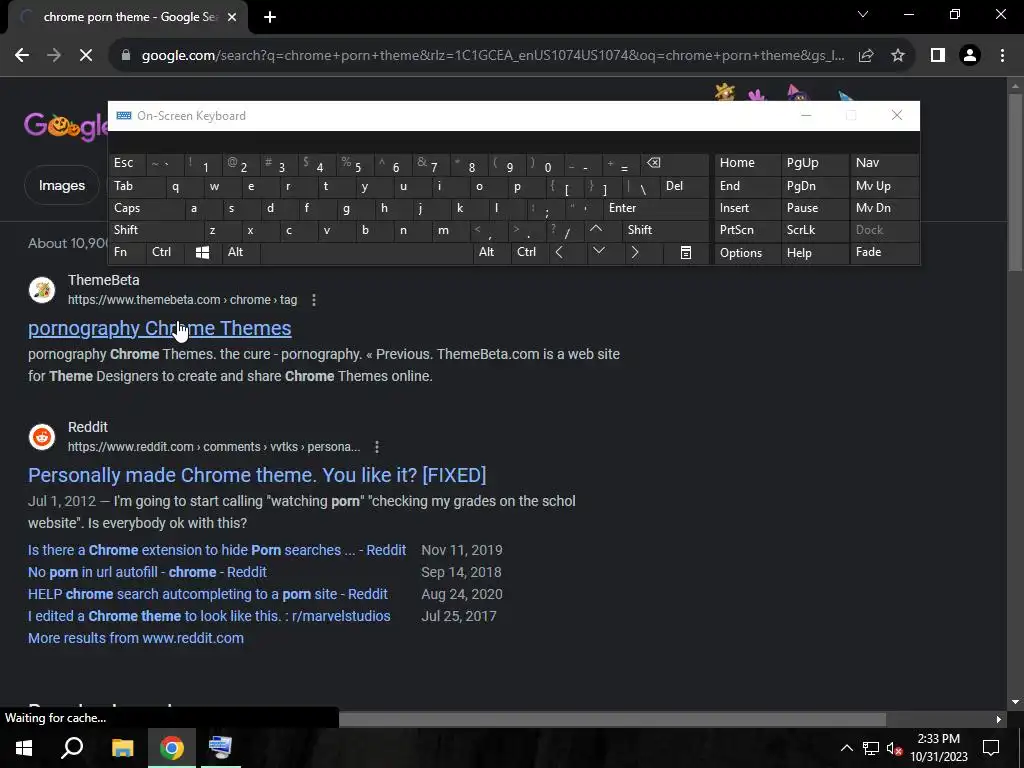Screen dimensions: 1024x768
Task: Toggle left Ctrl key on On-Screen Keyboard
Action: point(165,252)
